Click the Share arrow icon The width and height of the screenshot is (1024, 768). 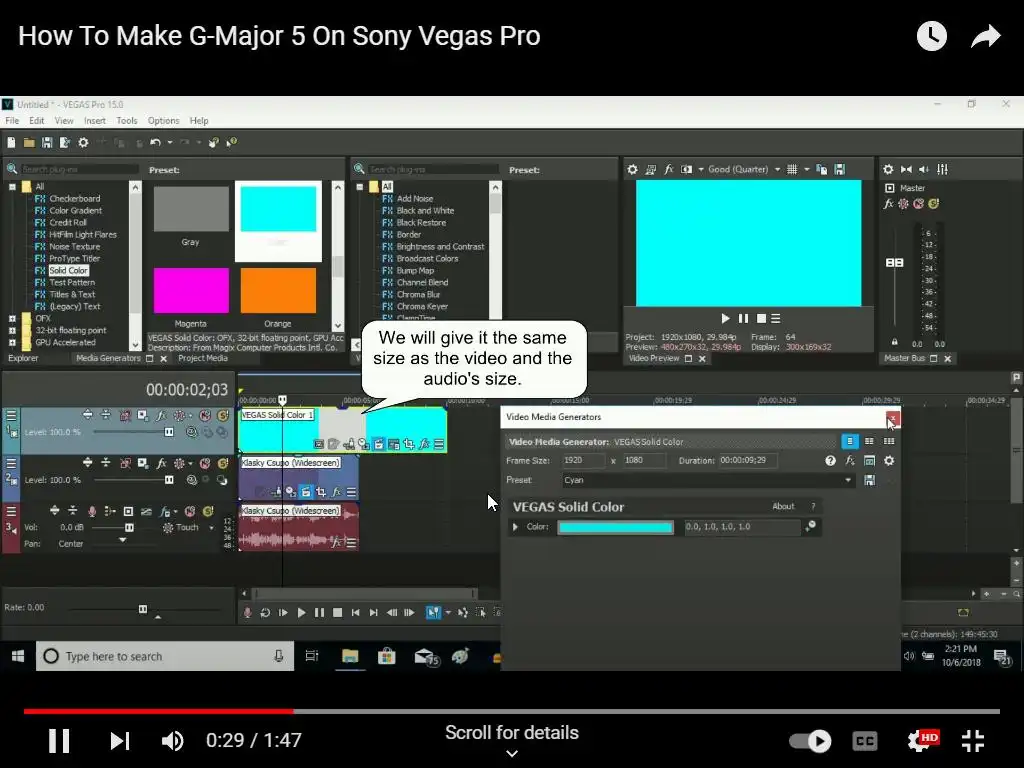coord(985,36)
